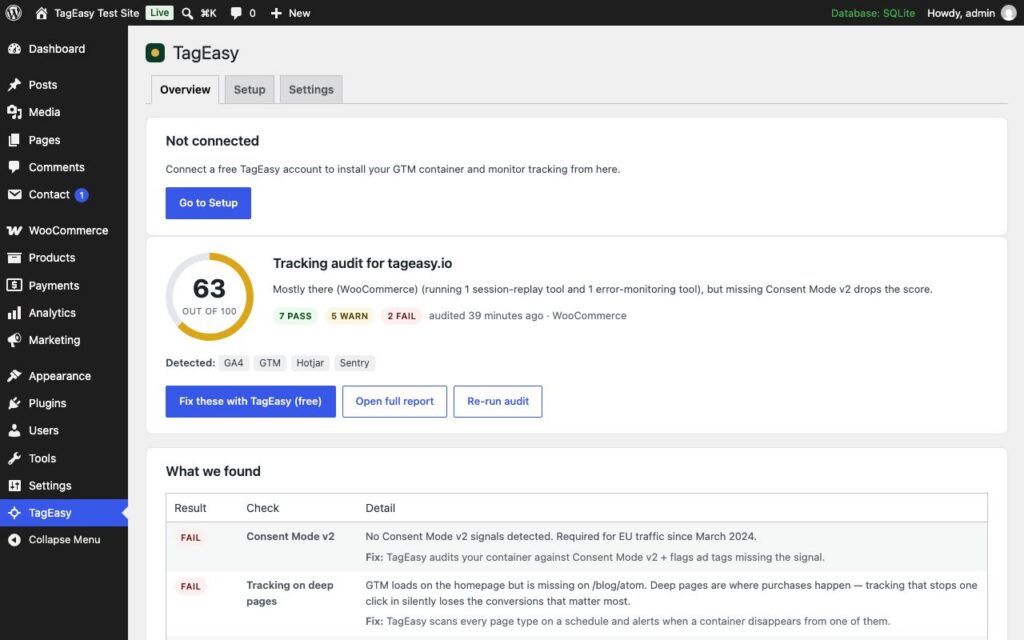Click the Tools wrench icon
1024x640 pixels.
(14, 458)
